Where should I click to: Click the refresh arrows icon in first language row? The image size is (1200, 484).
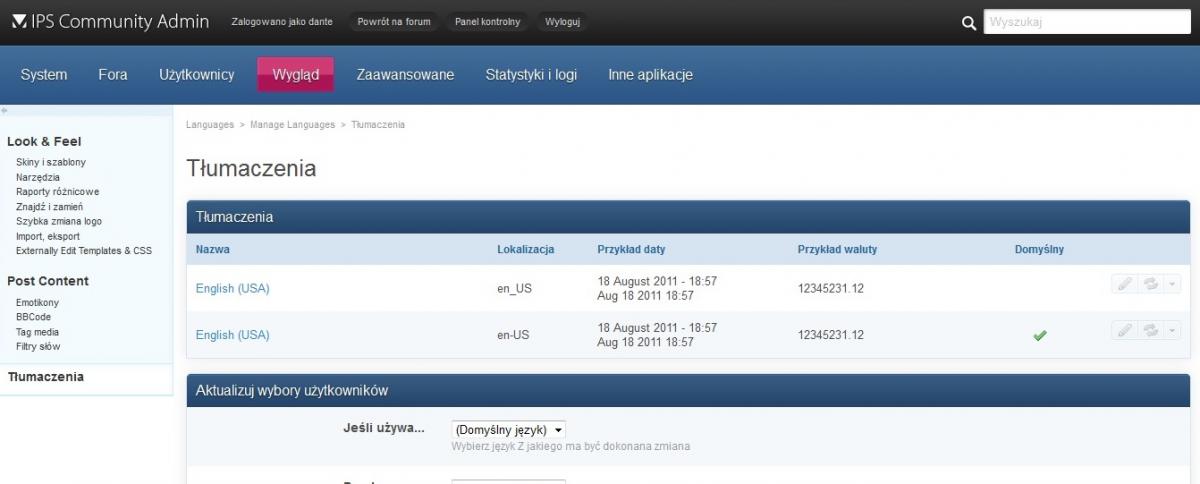[x=1151, y=284]
